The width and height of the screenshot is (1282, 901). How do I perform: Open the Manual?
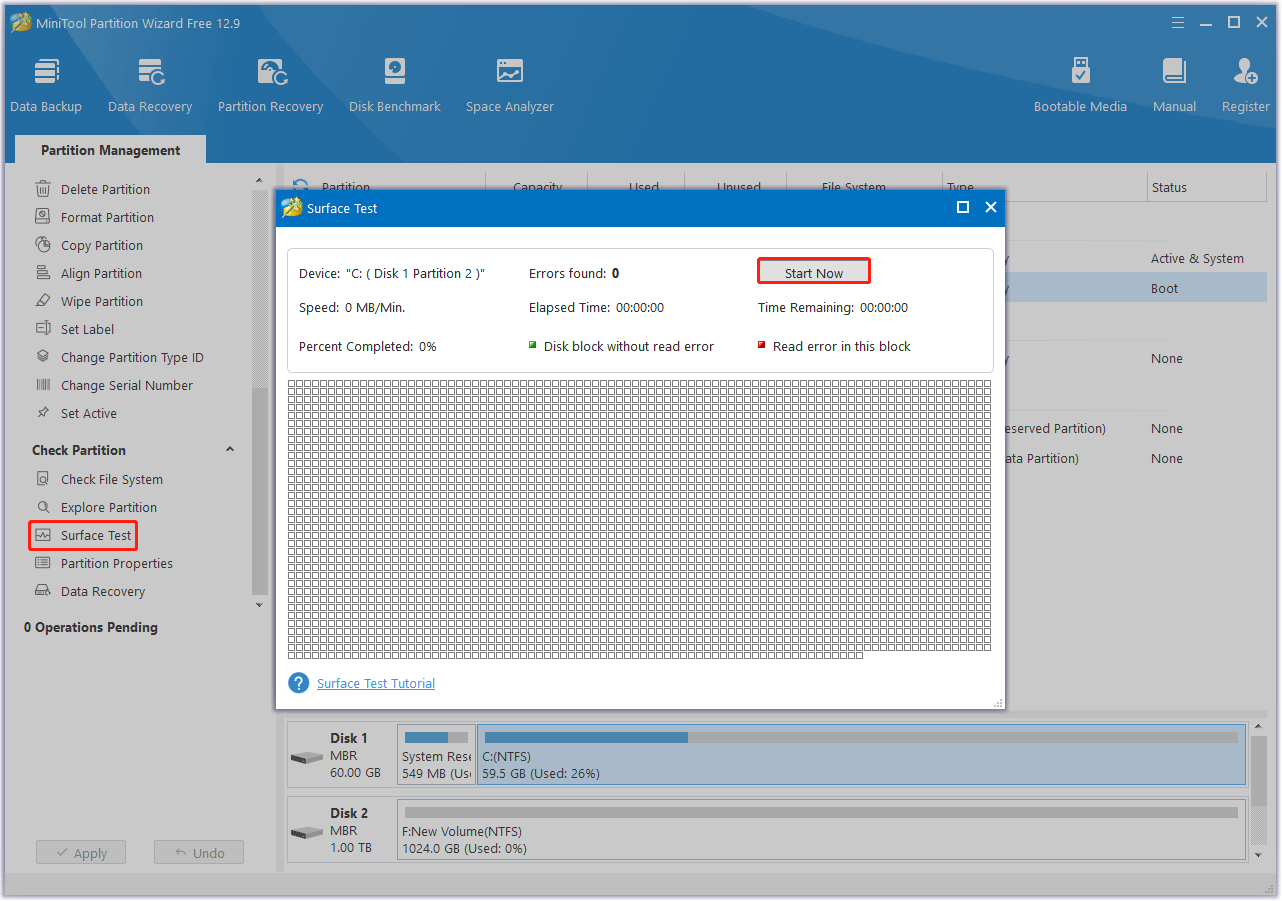tap(1174, 85)
